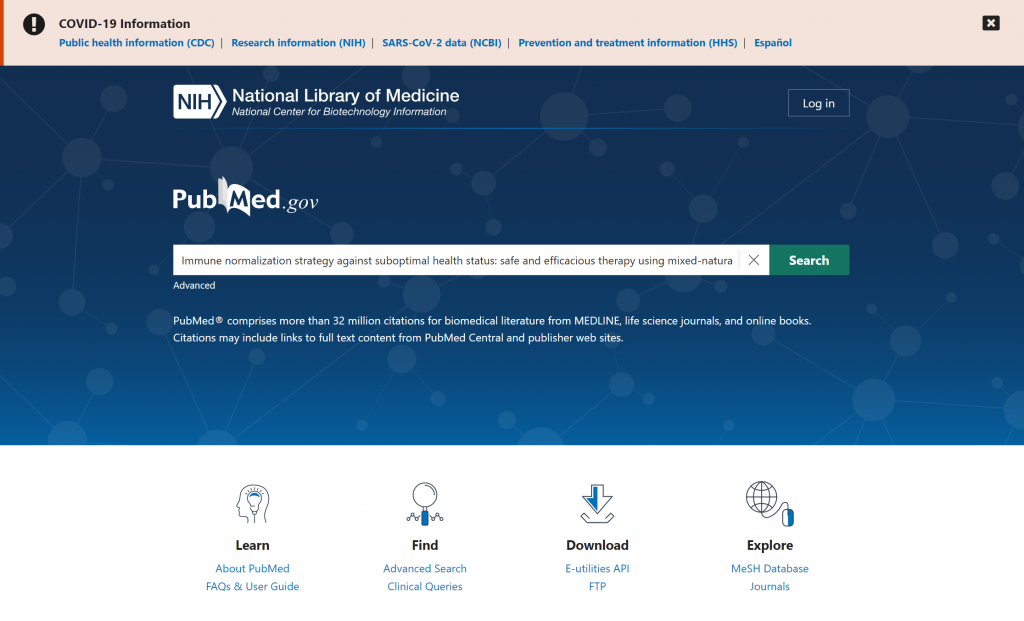The image size is (1024, 621).
Task: Click the green Search button
Action: coord(809,260)
